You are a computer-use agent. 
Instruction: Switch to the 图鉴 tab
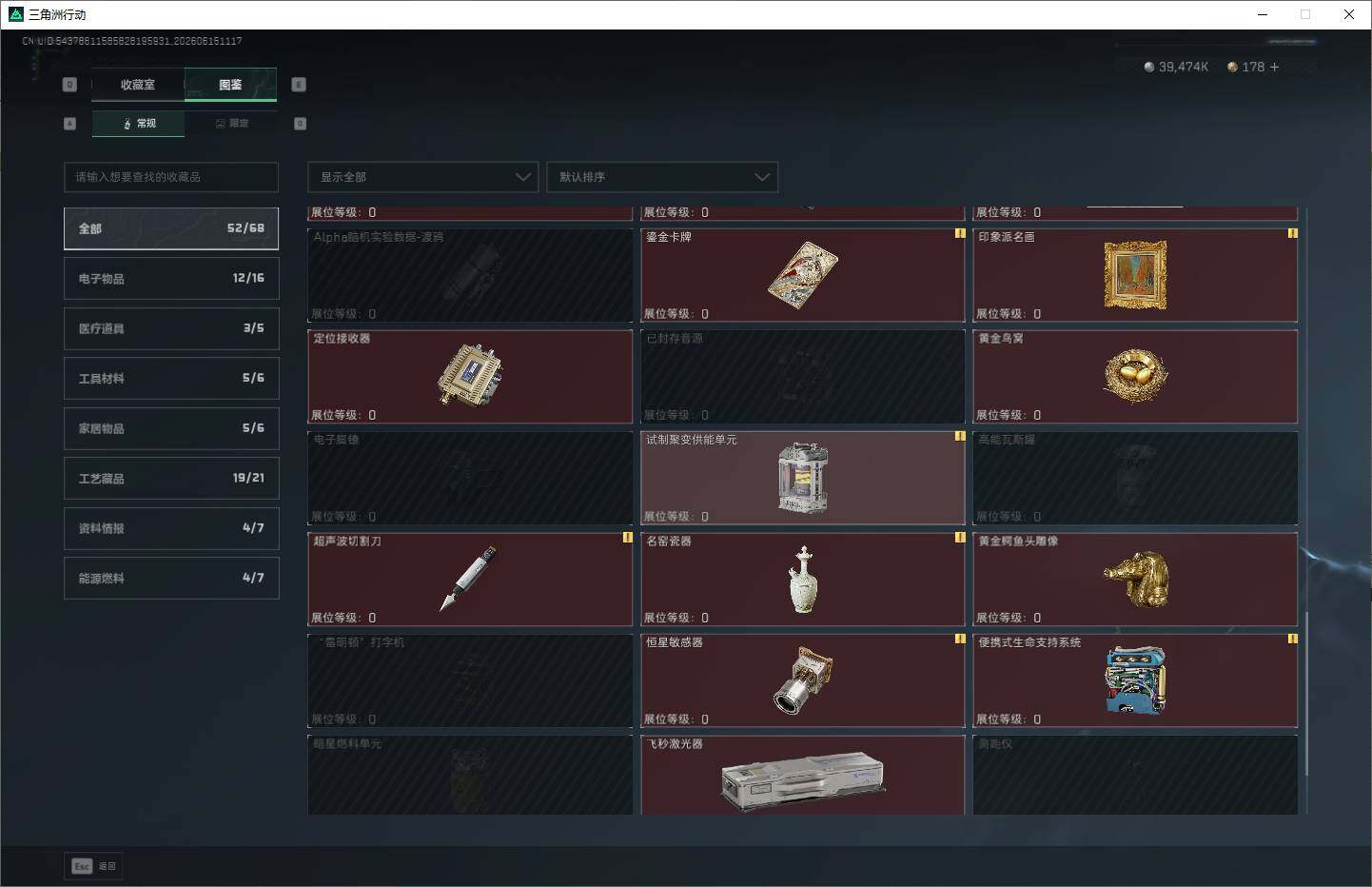click(230, 85)
